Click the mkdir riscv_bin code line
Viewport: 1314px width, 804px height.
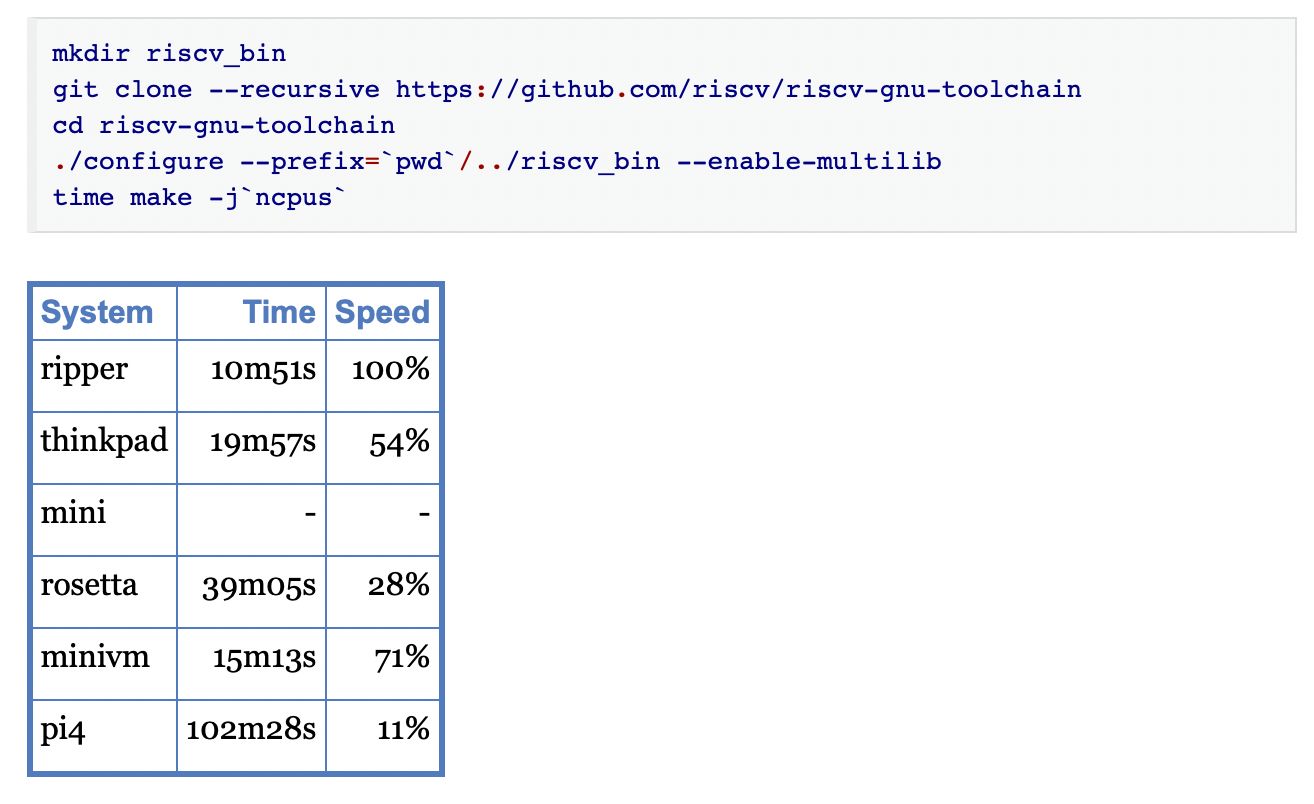pyautogui.click(x=169, y=53)
